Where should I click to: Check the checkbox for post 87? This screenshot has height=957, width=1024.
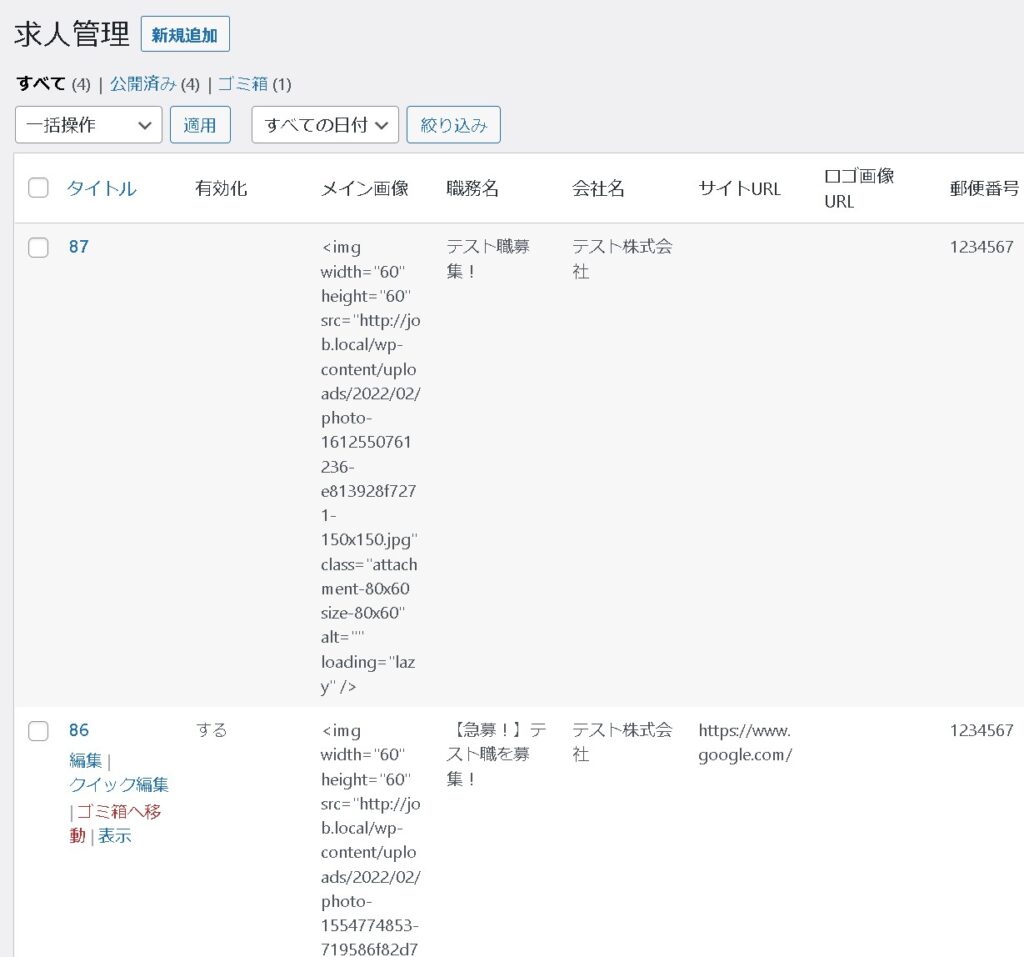pos(38,248)
